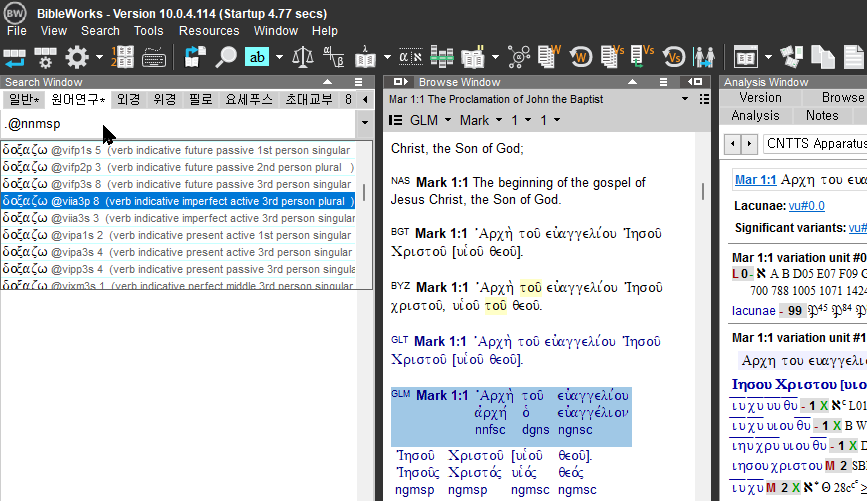Select the '@vifp1s 5' result row

pyautogui.click(x=178, y=150)
